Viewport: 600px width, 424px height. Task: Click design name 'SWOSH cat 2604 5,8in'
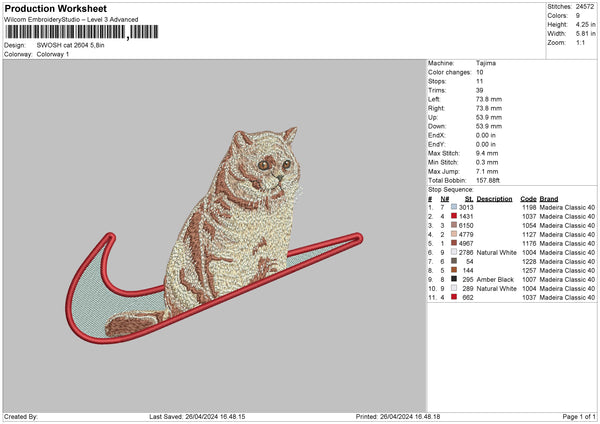point(70,45)
